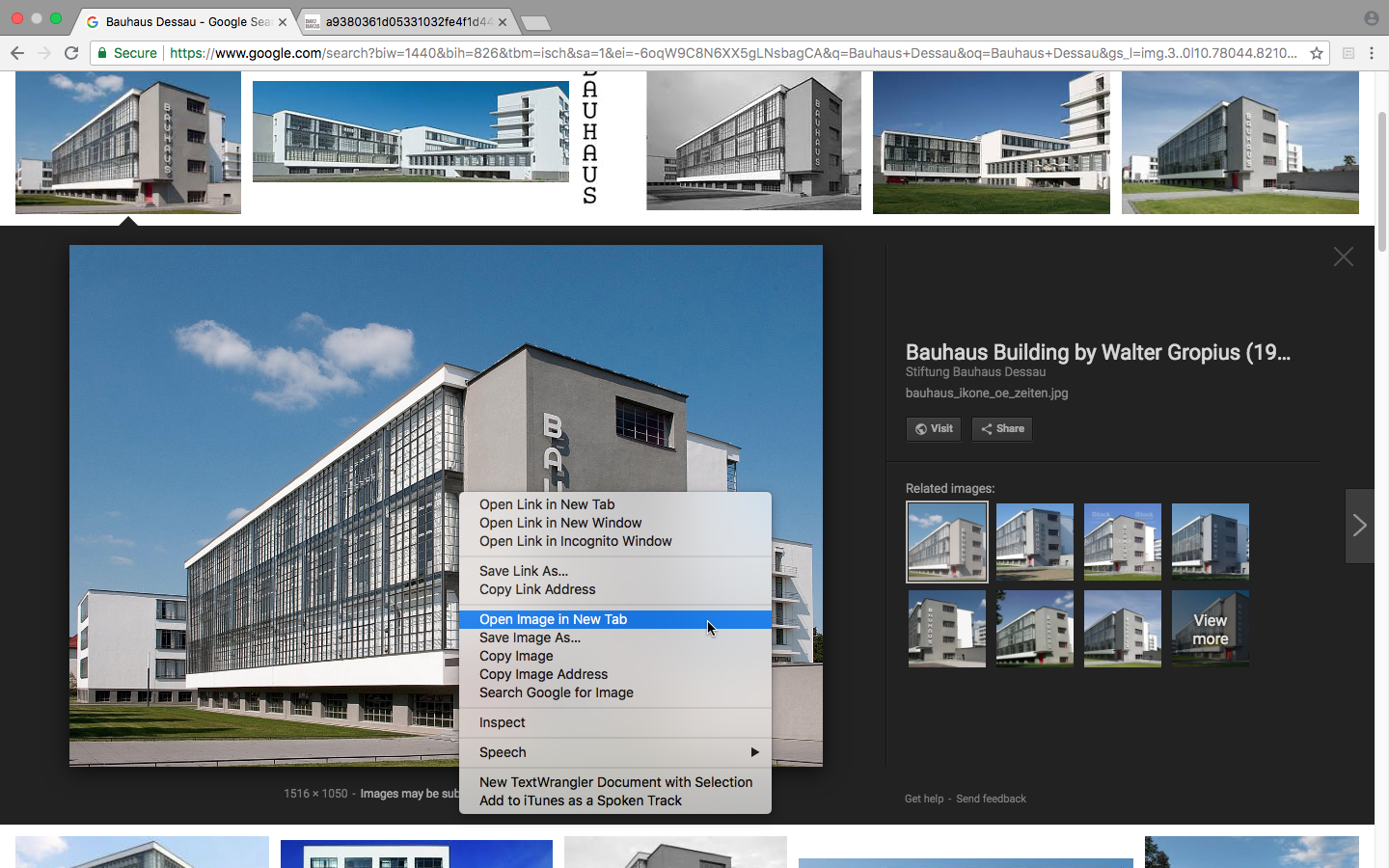Image resolution: width=1389 pixels, height=868 pixels.
Task: Select Save Image As… menu entry
Action: pos(530,637)
